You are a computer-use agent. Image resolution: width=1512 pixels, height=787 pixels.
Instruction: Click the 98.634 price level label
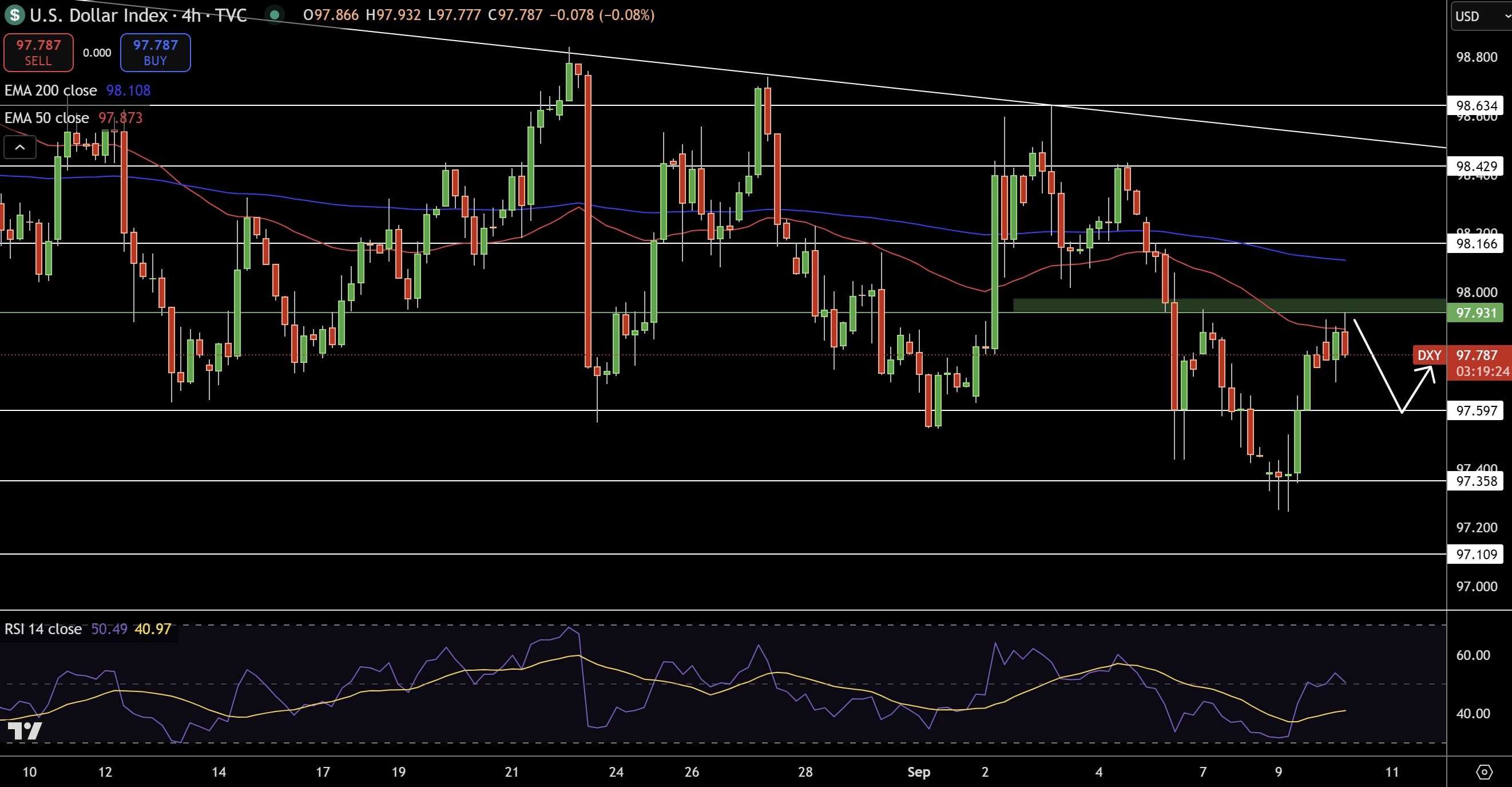click(1477, 106)
